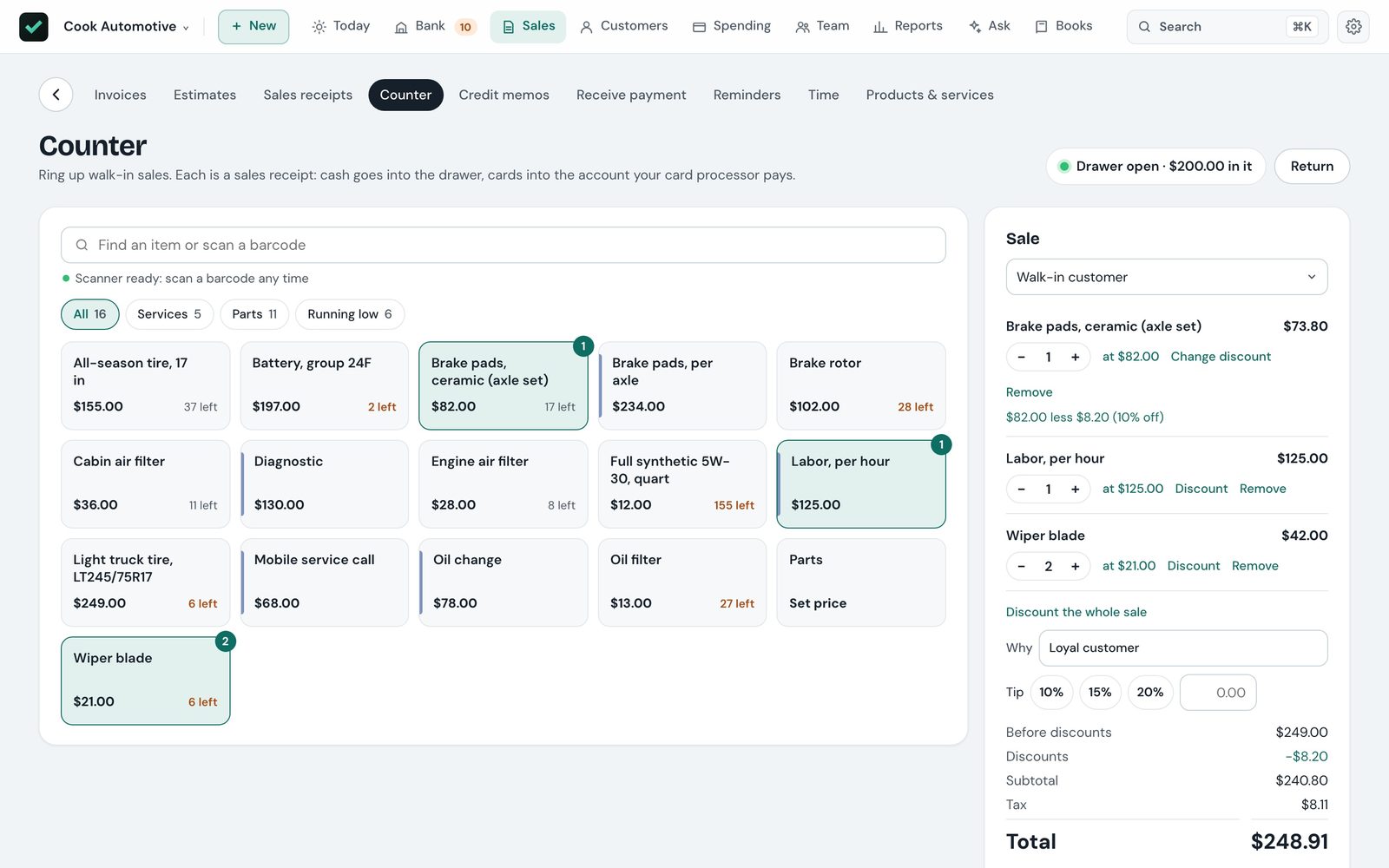Filter items by Parts category
This screenshot has height=868, width=1389.
[x=254, y=314]
